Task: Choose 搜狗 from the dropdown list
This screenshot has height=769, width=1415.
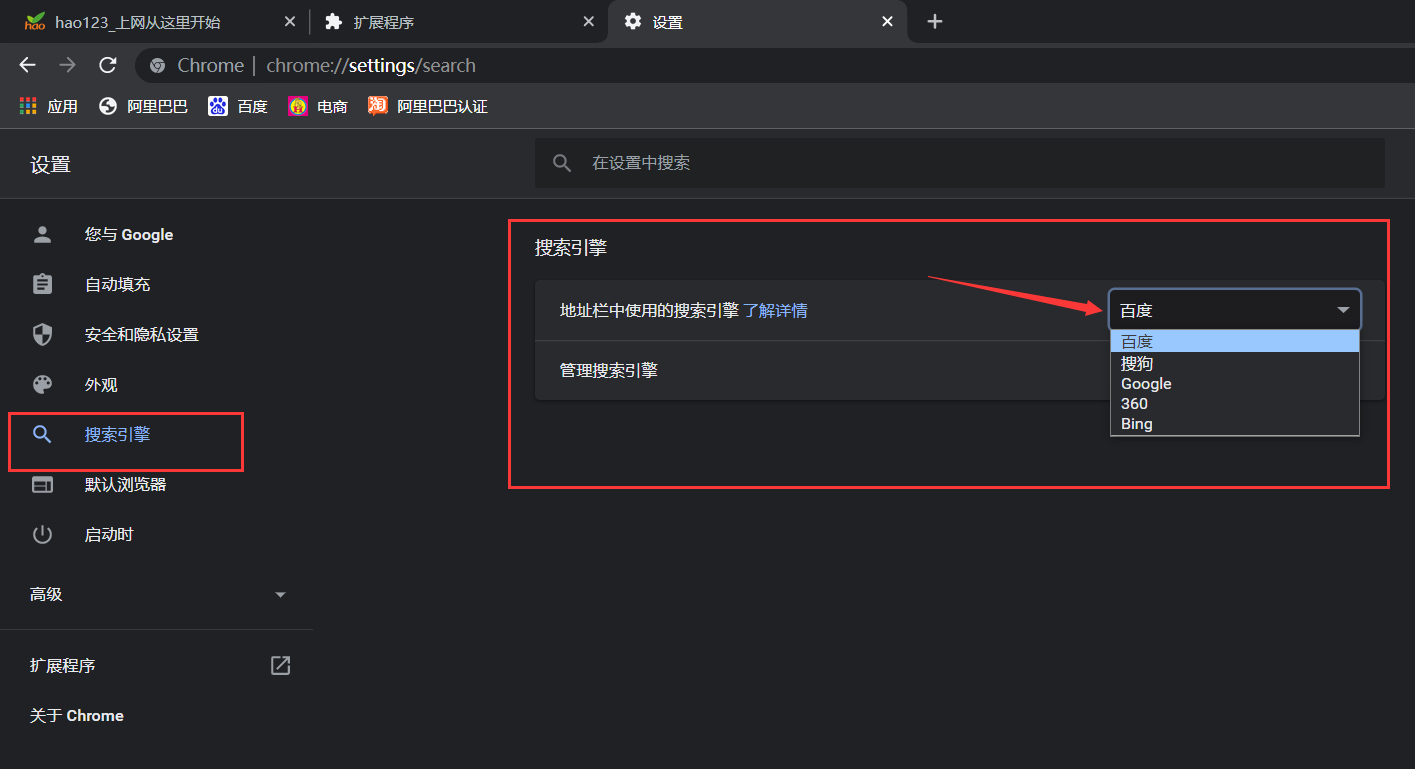Action: coord(1235,363)
